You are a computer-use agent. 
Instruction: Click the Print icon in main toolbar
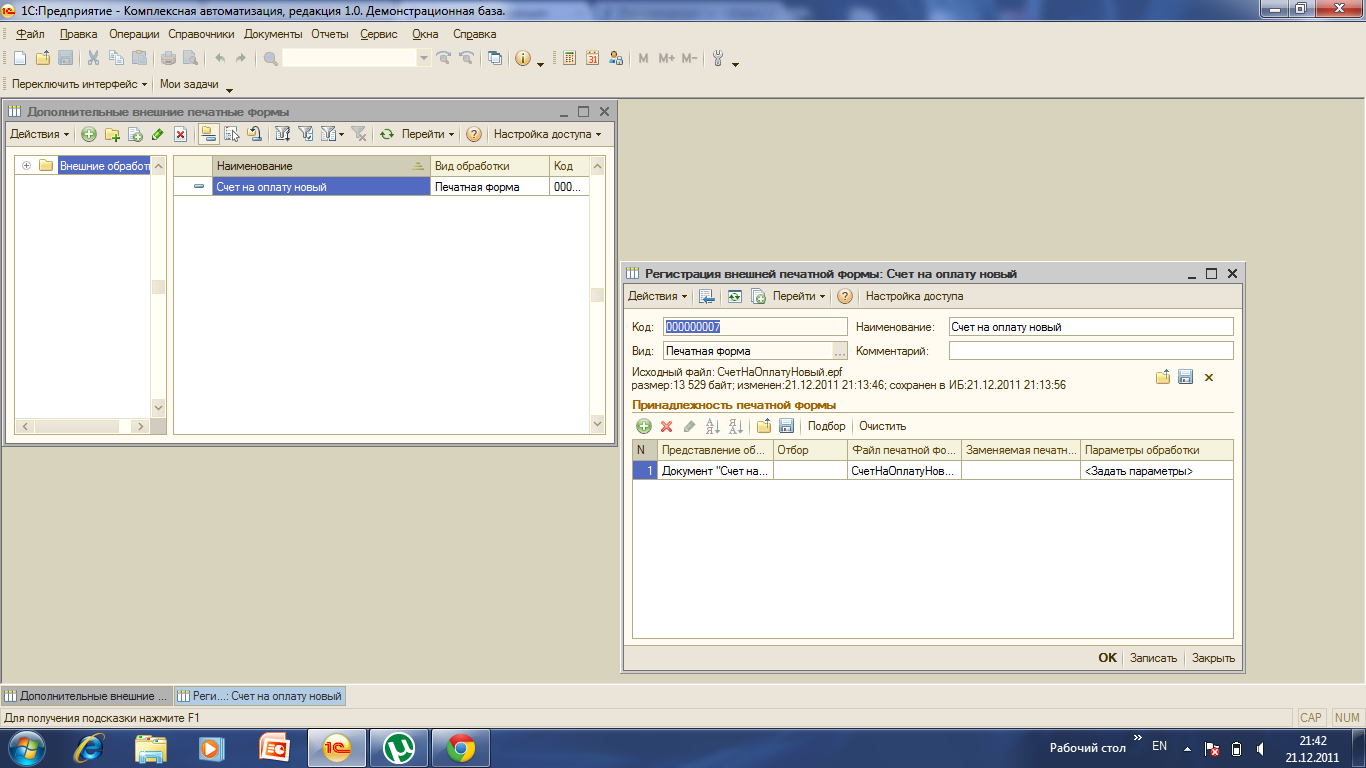coord(169,58)
